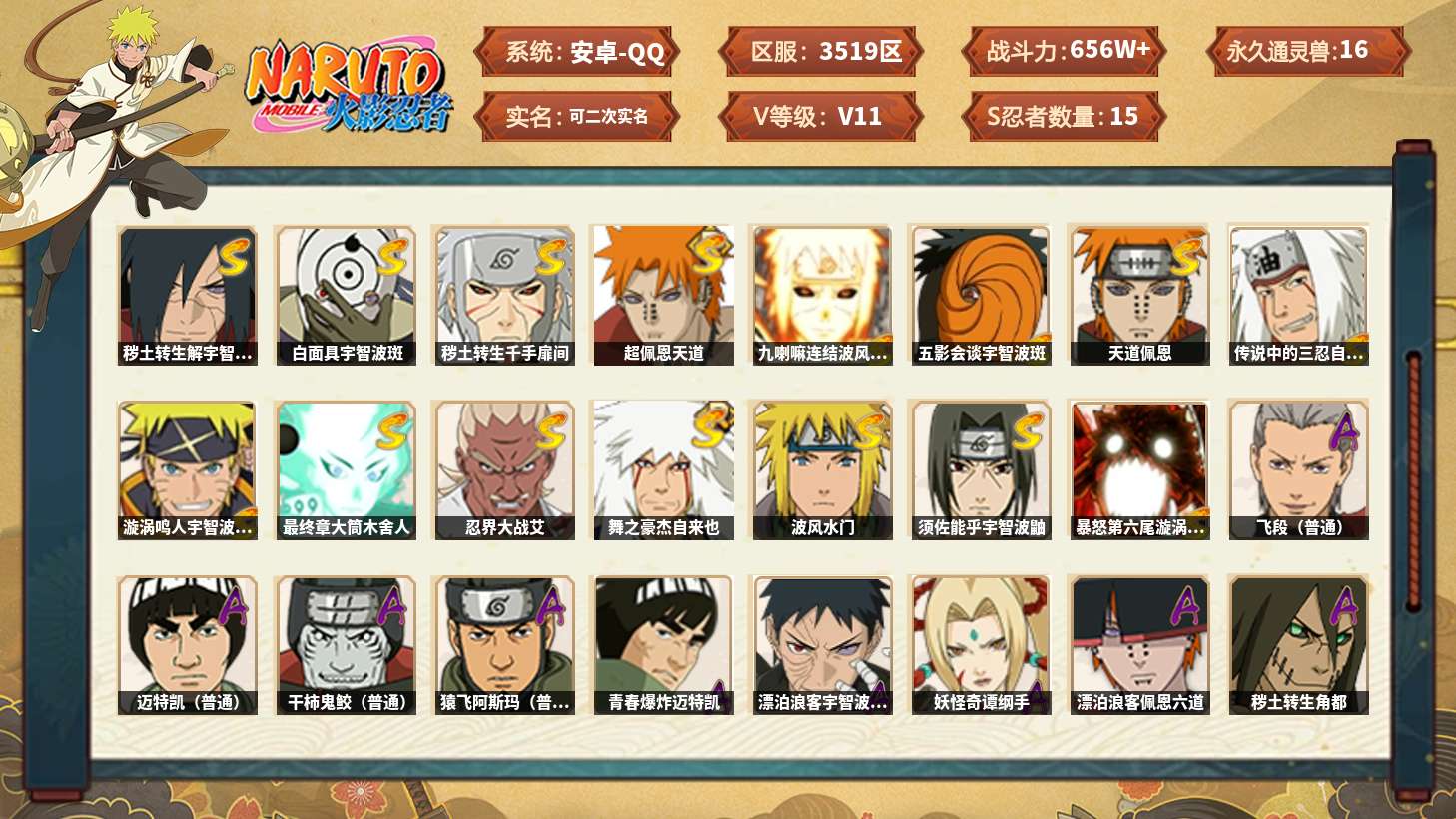Viewport: 1456px width, 819px height.
Task: Click the 忍界大战艾 ninja portrait
Action: point(505,470)
